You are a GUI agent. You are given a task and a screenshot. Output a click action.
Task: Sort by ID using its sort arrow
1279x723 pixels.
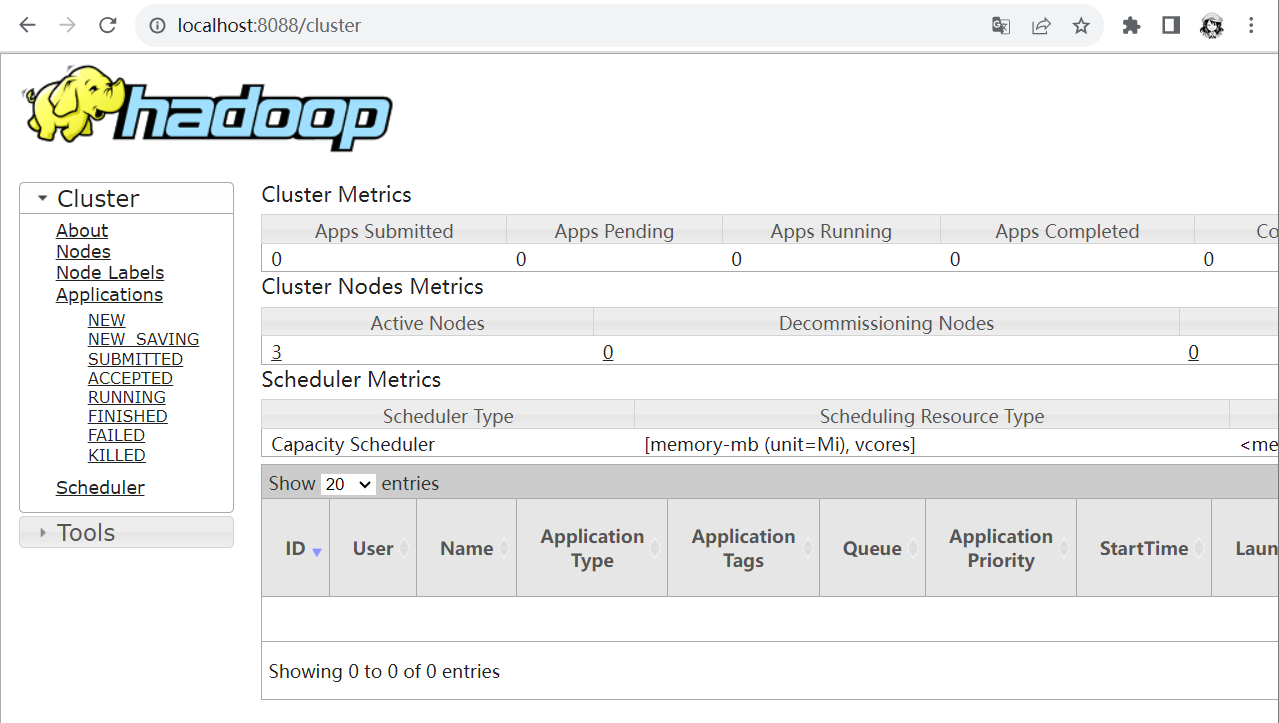pos(317,552)
